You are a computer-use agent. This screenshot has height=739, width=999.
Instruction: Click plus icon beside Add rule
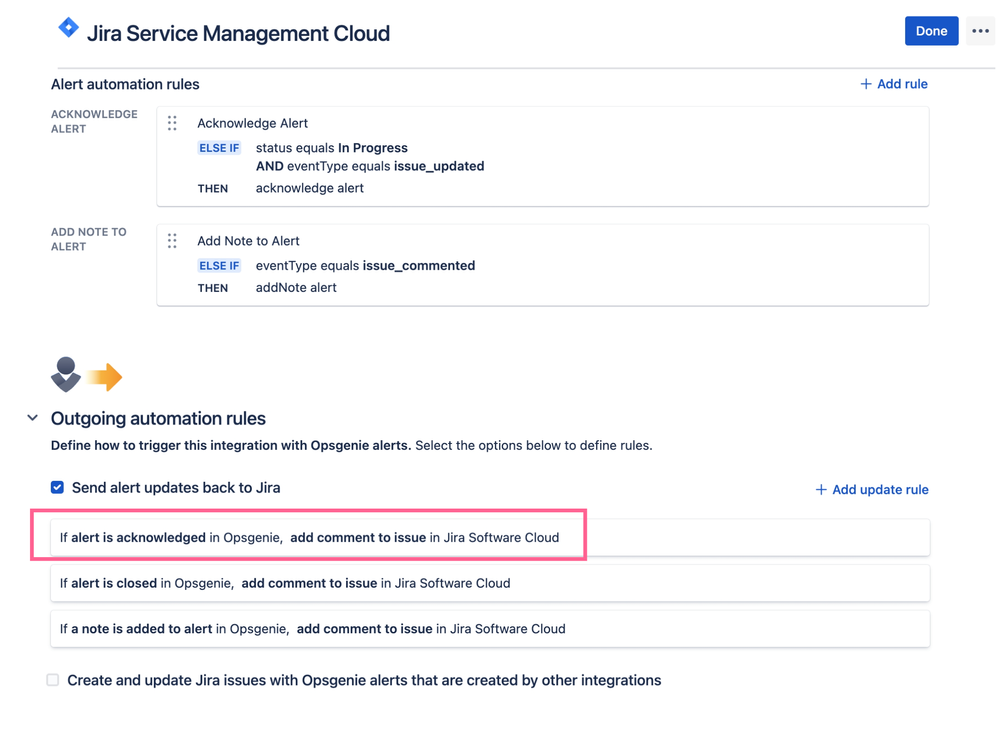click(x=866, y=84)
